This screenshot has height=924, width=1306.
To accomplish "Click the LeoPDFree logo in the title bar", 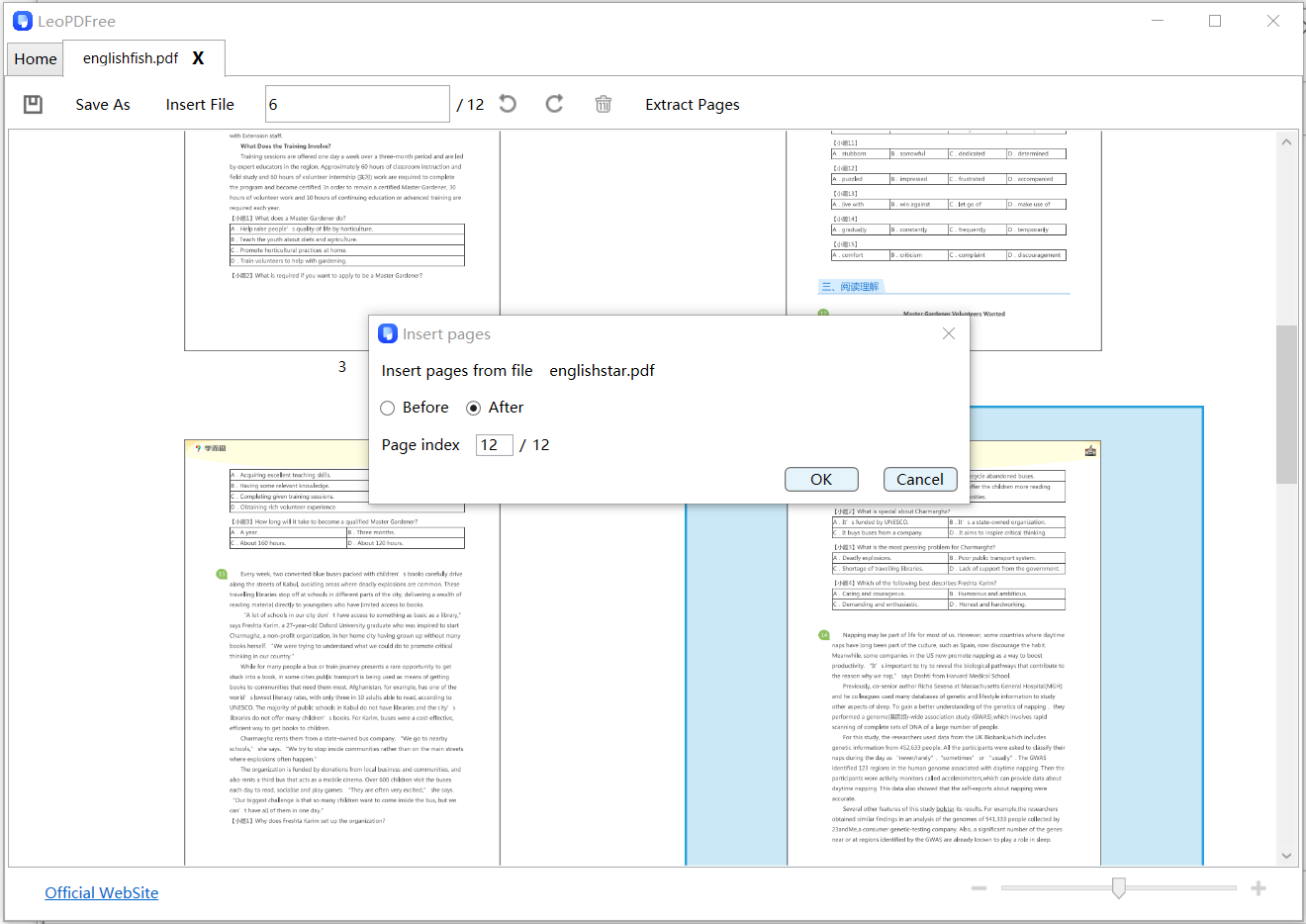I will (x=22, y=20).
